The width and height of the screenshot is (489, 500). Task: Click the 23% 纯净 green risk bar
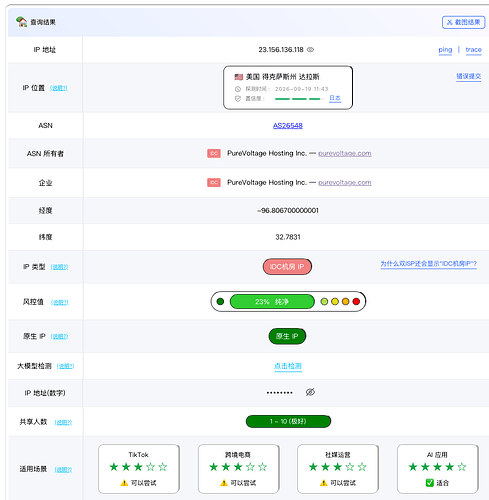coord(272,302)
